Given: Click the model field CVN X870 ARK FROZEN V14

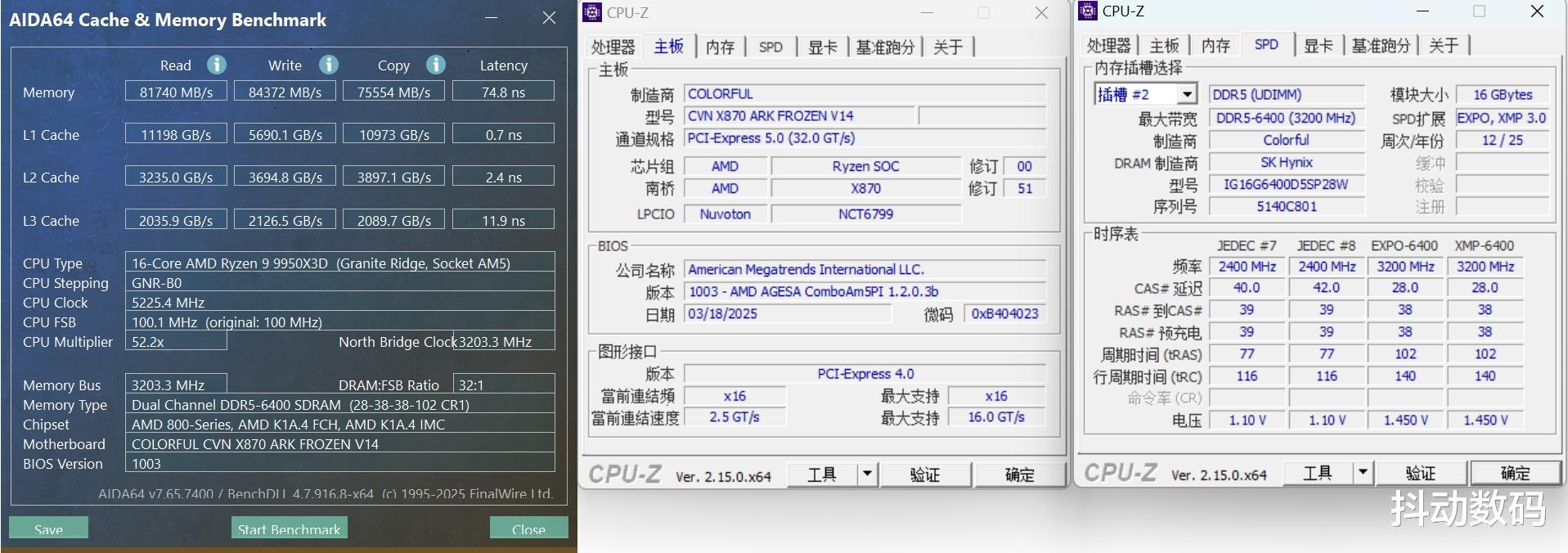Looking at the screenshot, I should (x=799, y=116).
